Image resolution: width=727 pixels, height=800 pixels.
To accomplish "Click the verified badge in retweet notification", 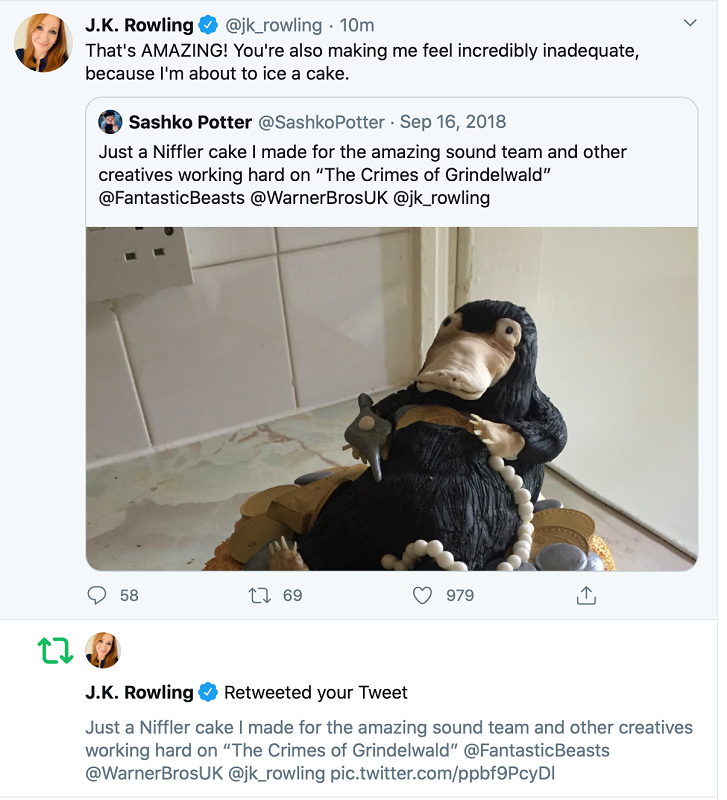I will point(208,692).
